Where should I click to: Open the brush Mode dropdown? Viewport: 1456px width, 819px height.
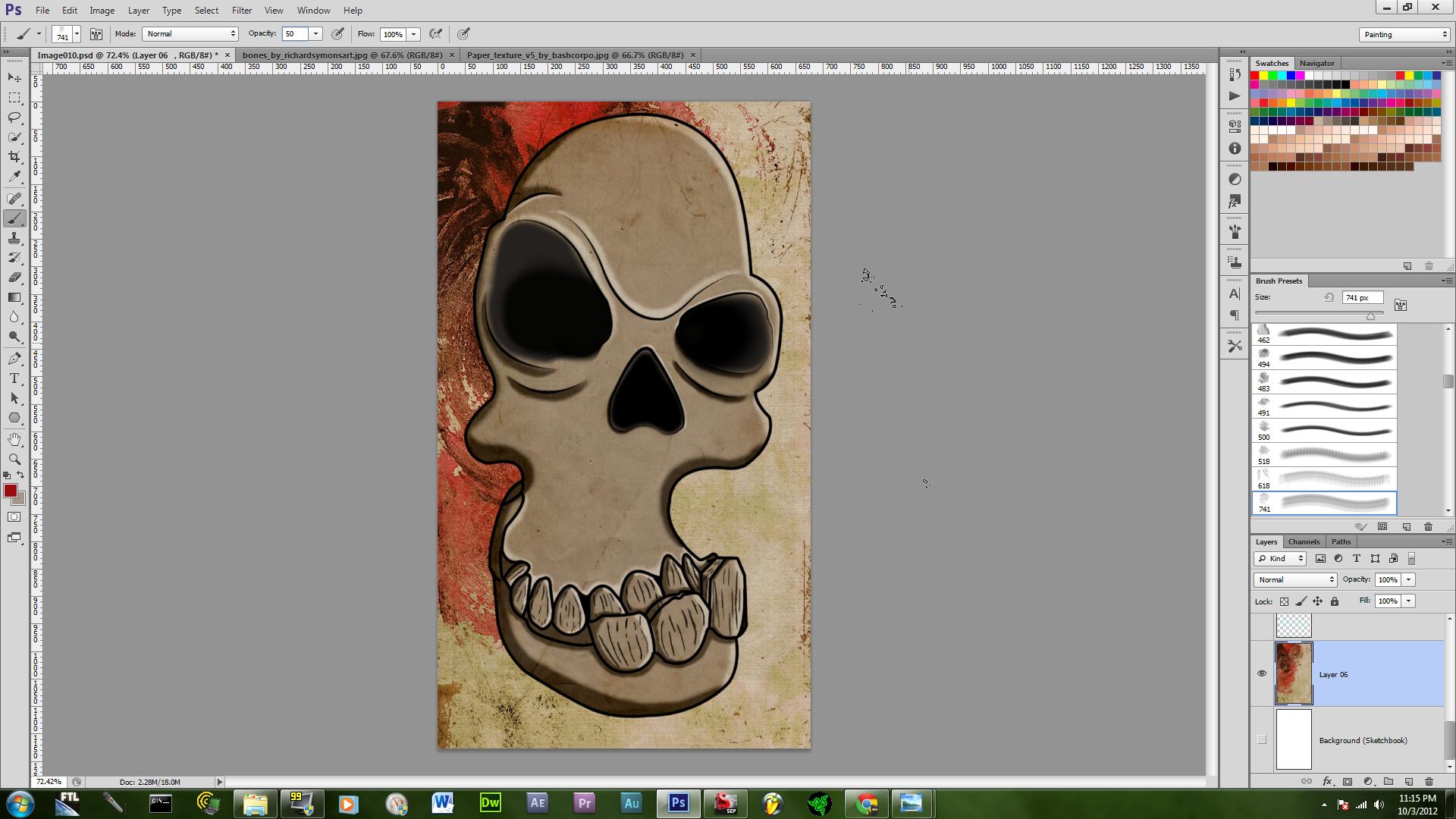pyautogui.click(x=190, y=34)
